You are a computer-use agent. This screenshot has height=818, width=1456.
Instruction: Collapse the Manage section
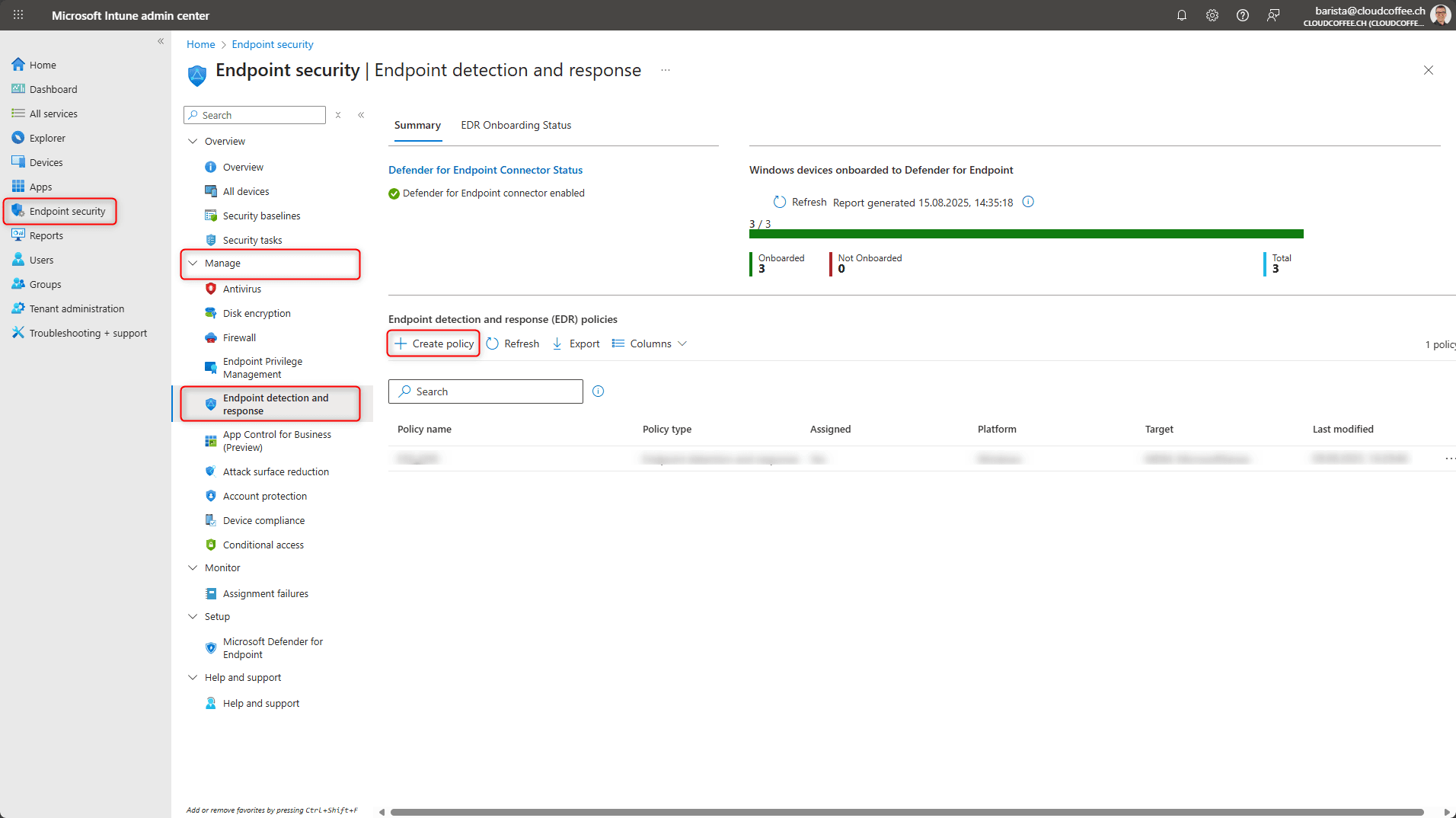193,263
